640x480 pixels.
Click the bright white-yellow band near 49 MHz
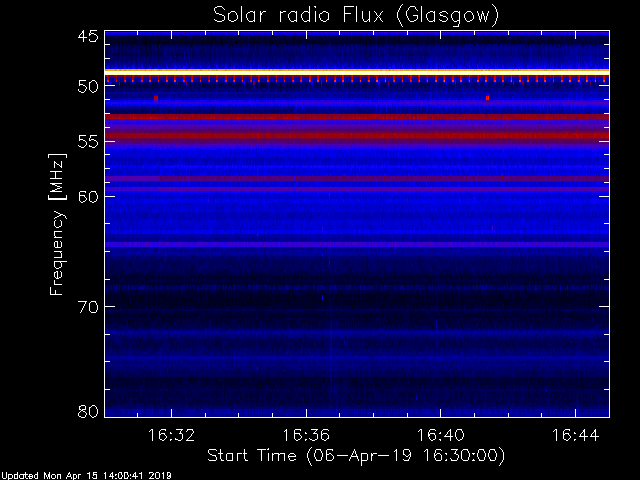(357, 72)
